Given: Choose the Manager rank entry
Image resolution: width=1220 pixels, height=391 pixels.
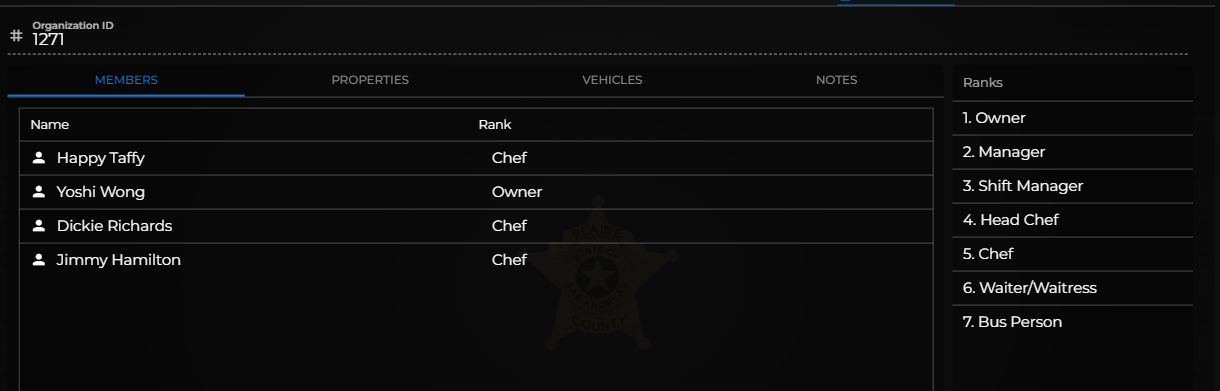Looking at the screenshot, I should point(1072,152).
